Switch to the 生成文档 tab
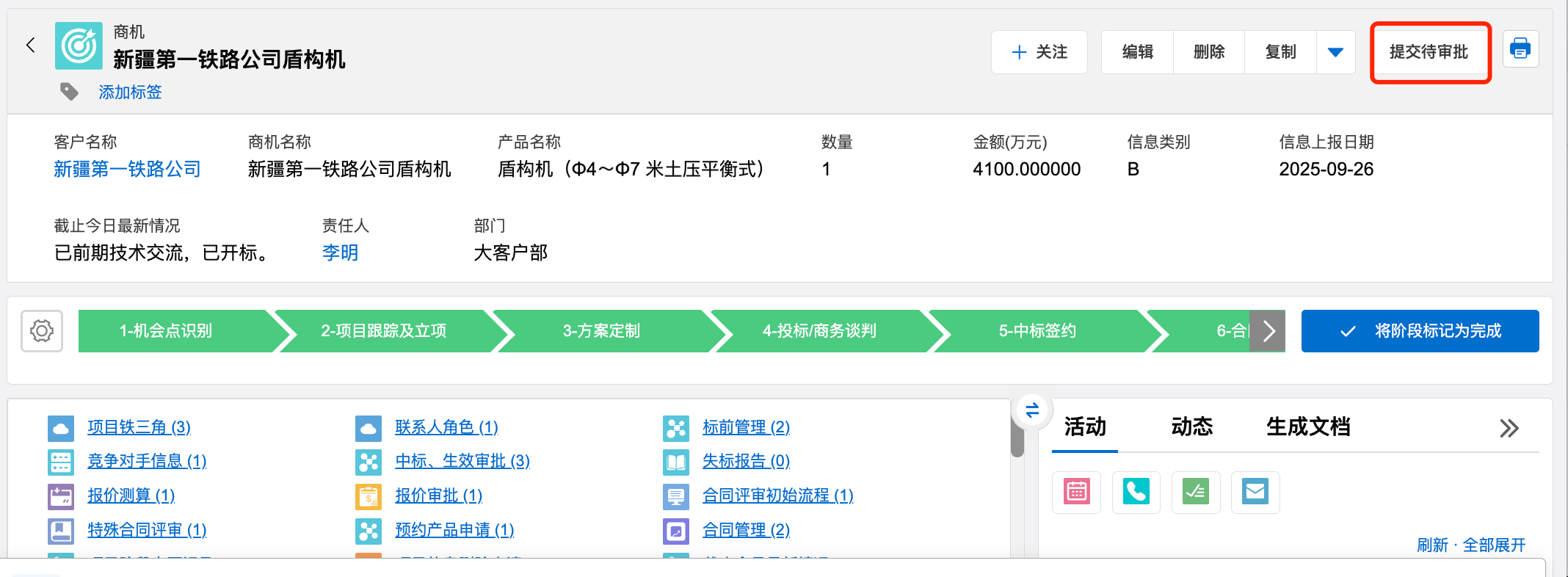The height and width of the screenshot is (577, 1568). pos(1307,427)
